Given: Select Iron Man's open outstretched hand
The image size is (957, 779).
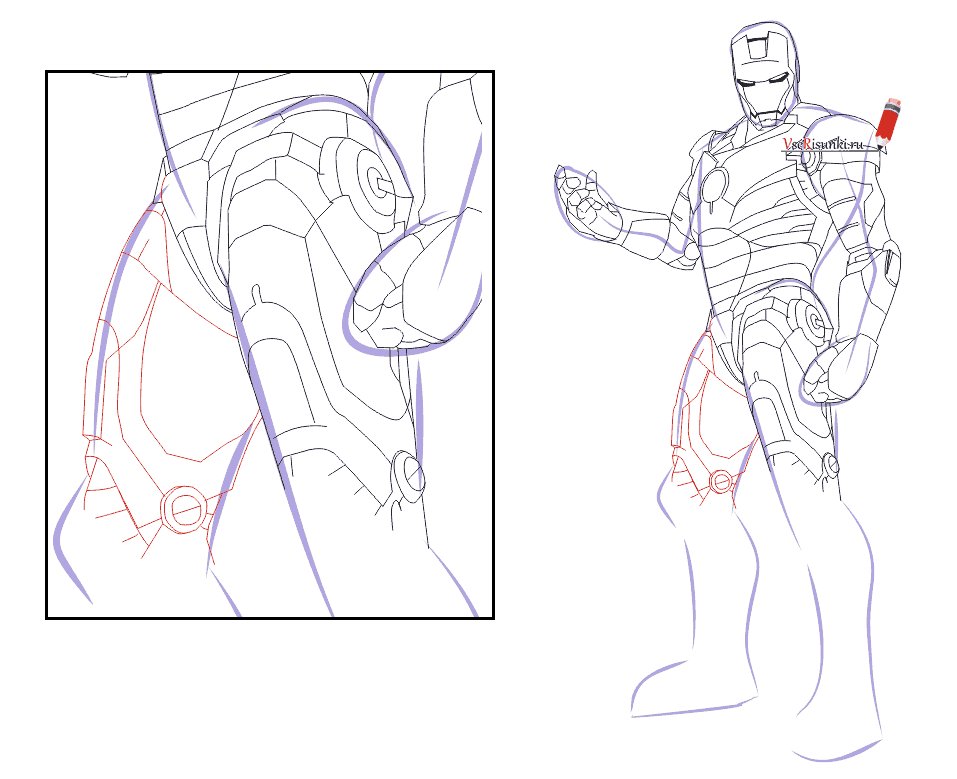Looking at the screenshot, I should pos(587,205).
